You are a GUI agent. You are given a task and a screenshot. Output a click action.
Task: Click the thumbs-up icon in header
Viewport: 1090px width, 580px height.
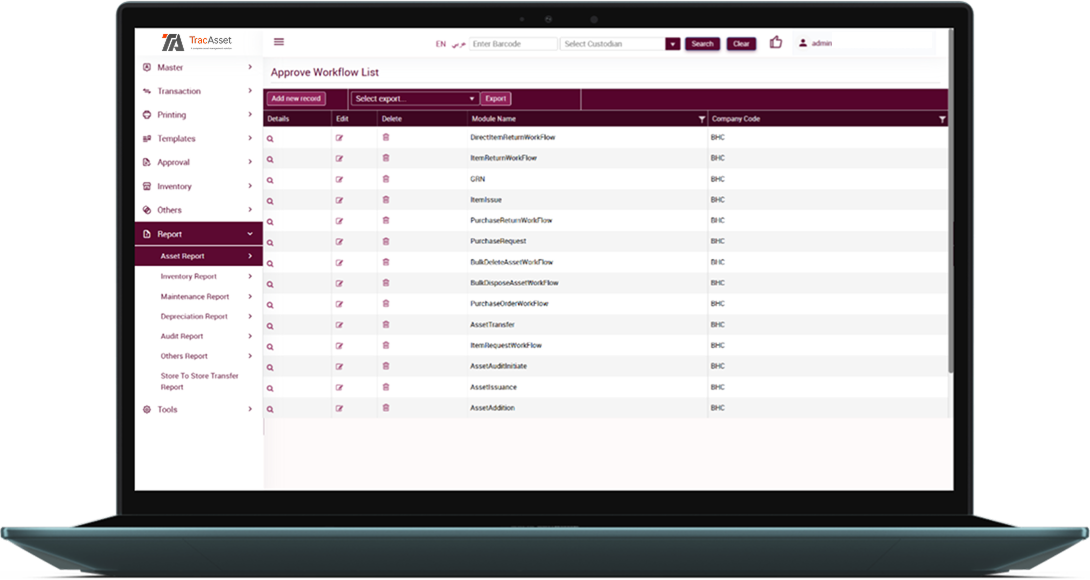(x=776, y=42)
